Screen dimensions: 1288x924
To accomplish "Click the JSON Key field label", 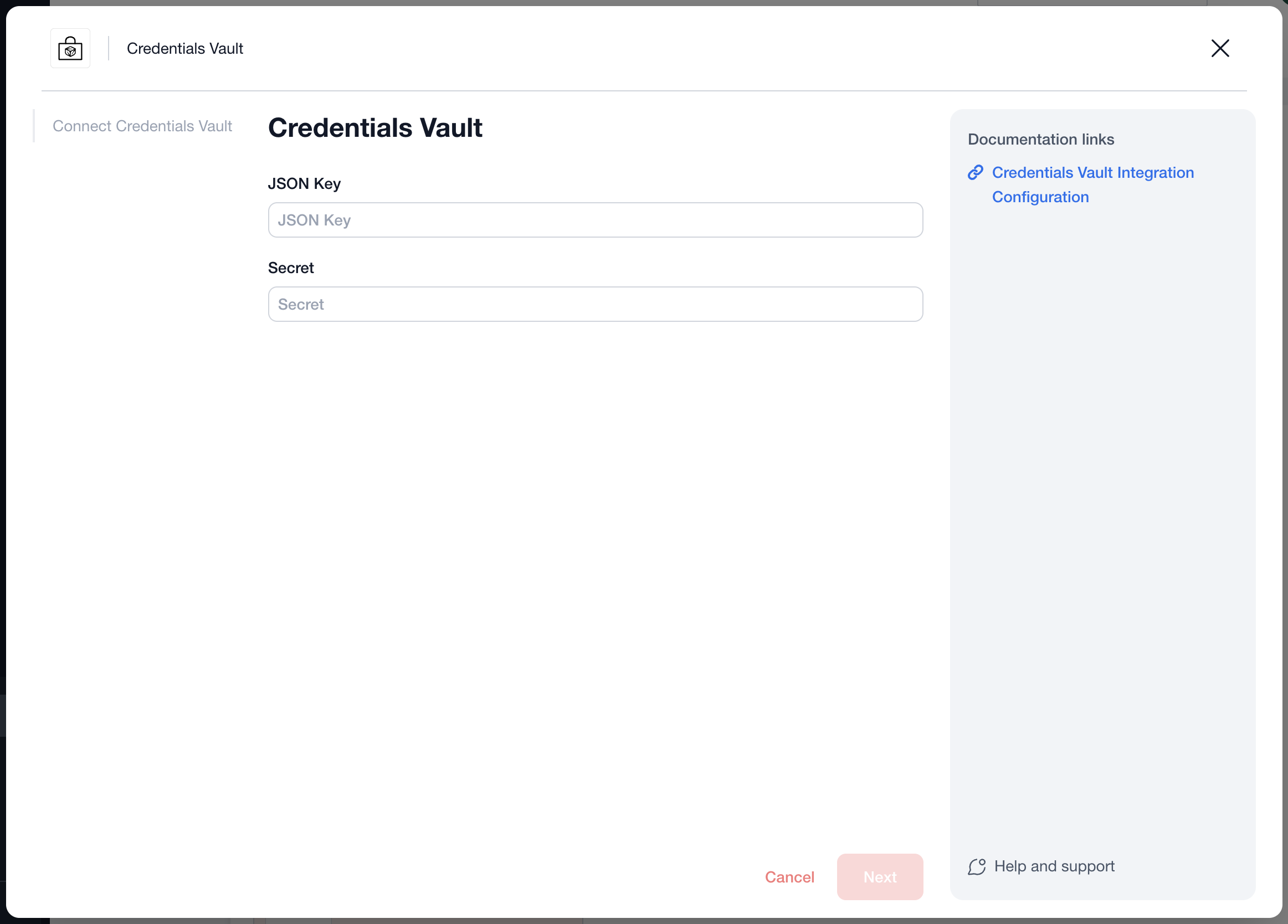I will pos(304,184).
